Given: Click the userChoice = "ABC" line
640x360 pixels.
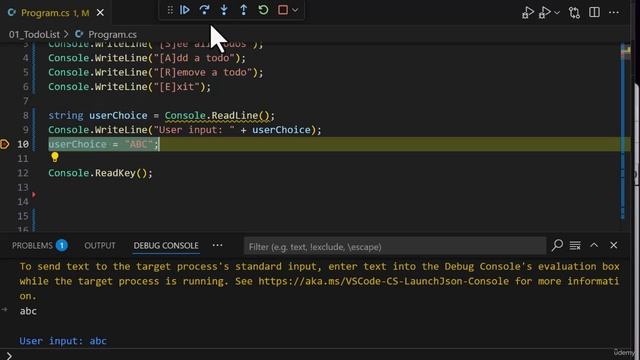Looking at the screenshot, I should 104,144.
